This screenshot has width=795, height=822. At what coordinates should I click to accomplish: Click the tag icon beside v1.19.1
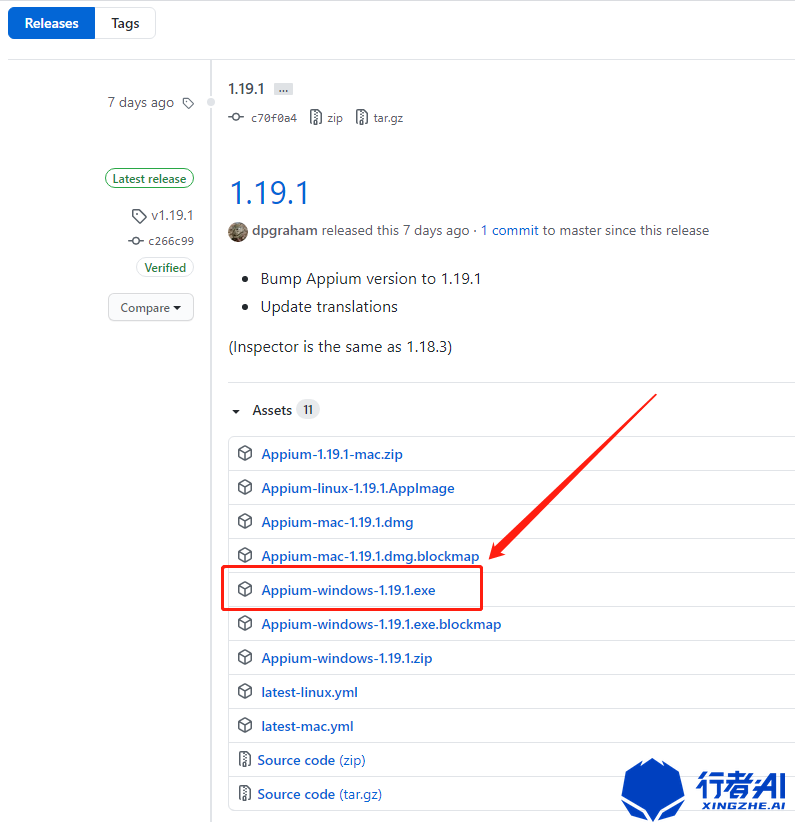(138, 216)
